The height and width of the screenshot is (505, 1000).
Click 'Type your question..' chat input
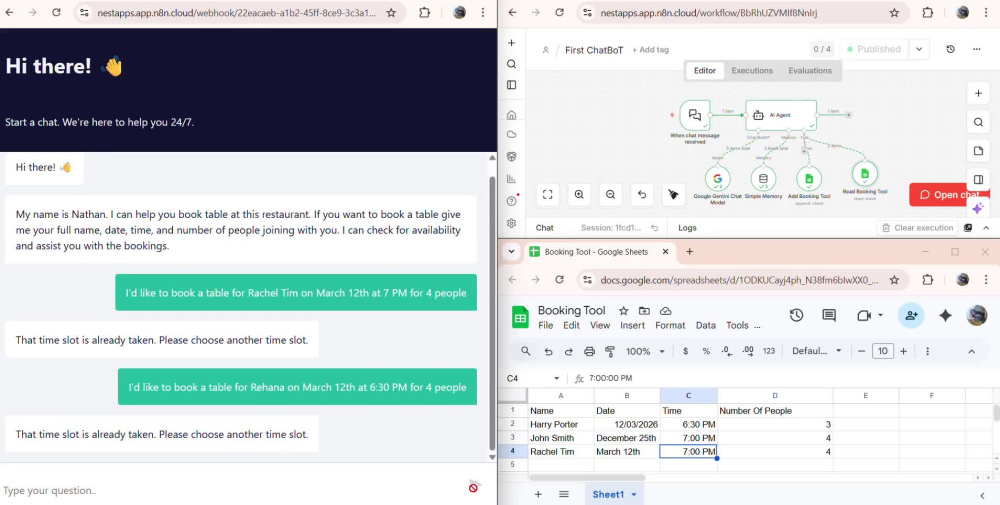(x=230, y=490)
